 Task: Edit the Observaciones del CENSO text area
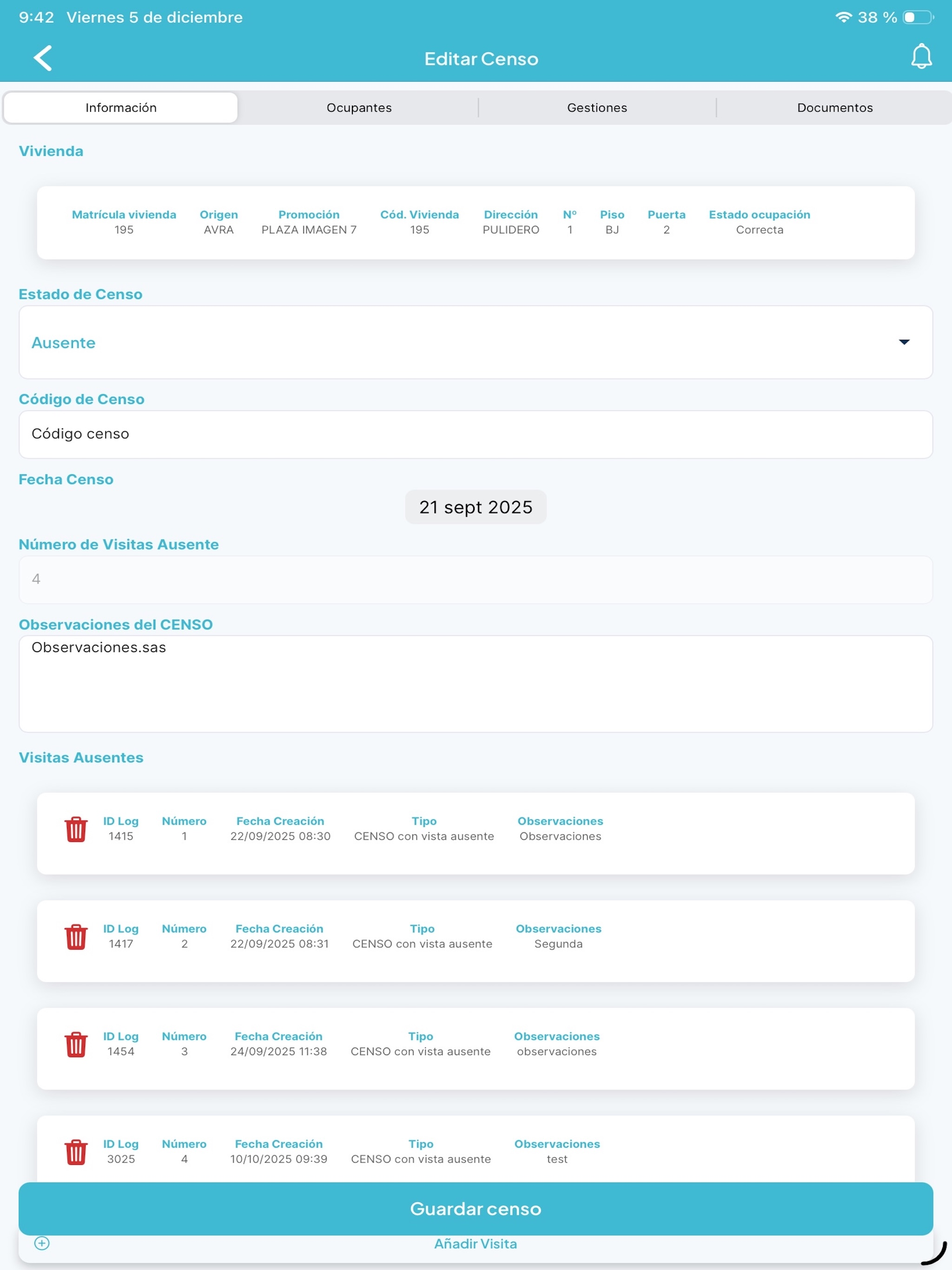pos(476,683)
